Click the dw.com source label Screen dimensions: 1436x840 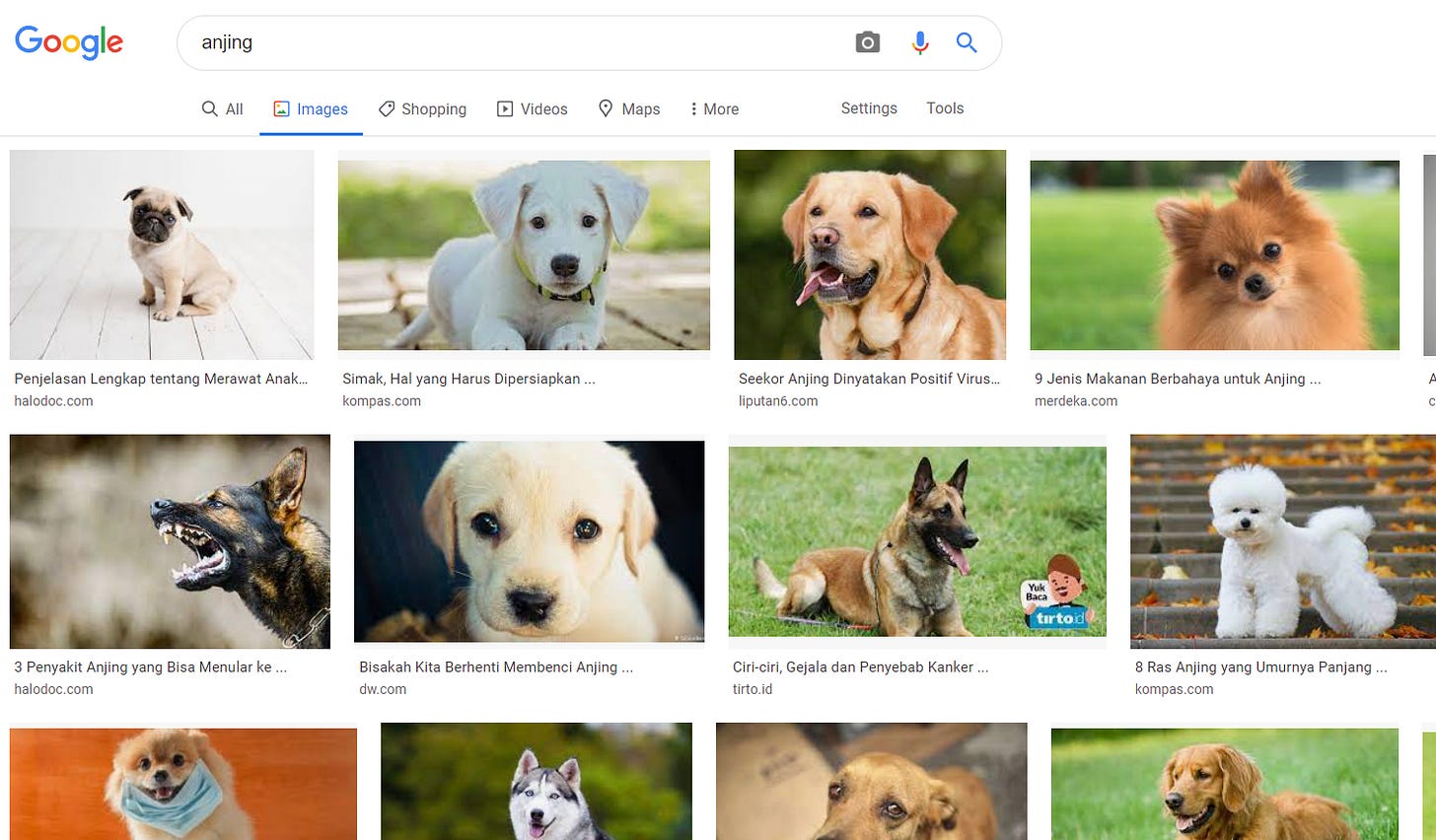tap(383, 689)
